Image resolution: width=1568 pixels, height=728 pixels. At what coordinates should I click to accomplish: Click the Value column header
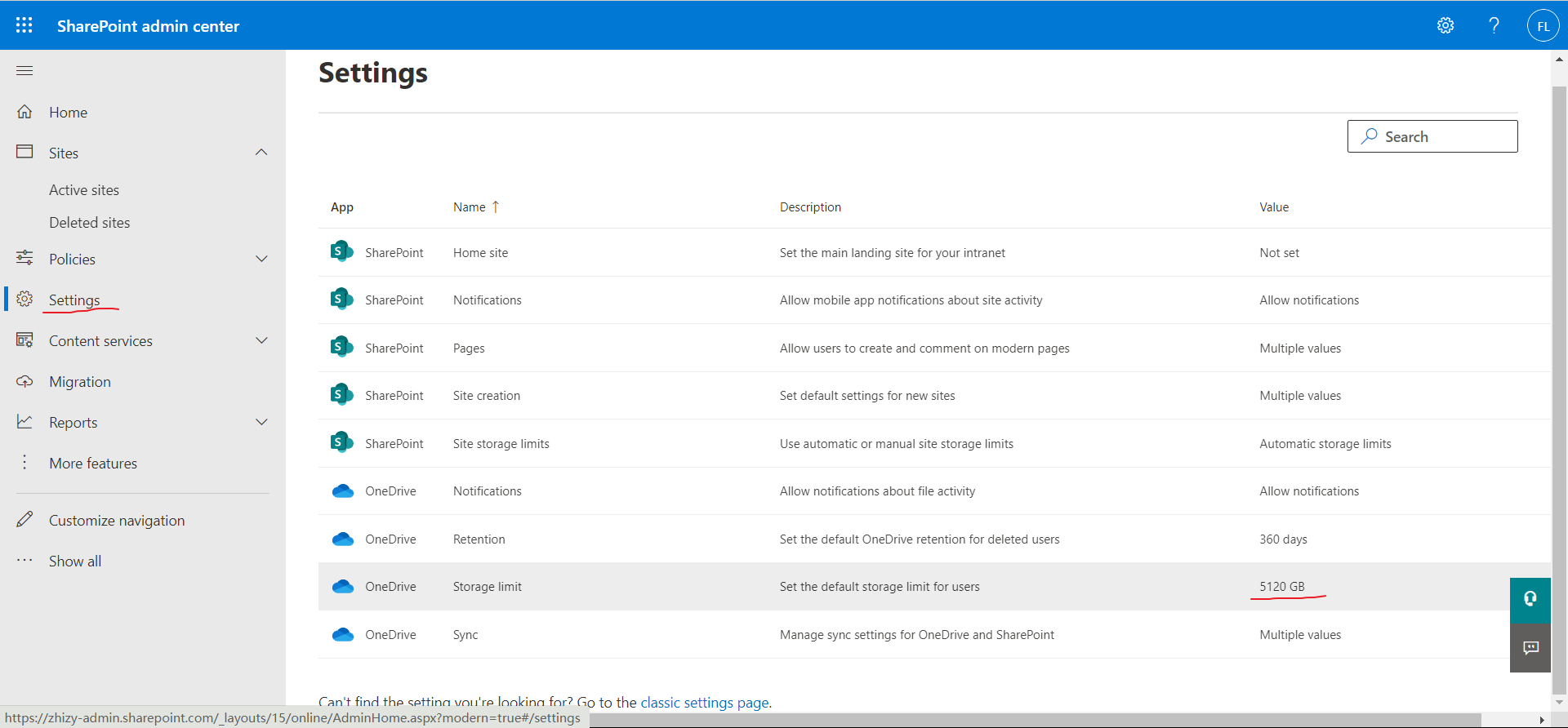click(x=1274, y=207)
